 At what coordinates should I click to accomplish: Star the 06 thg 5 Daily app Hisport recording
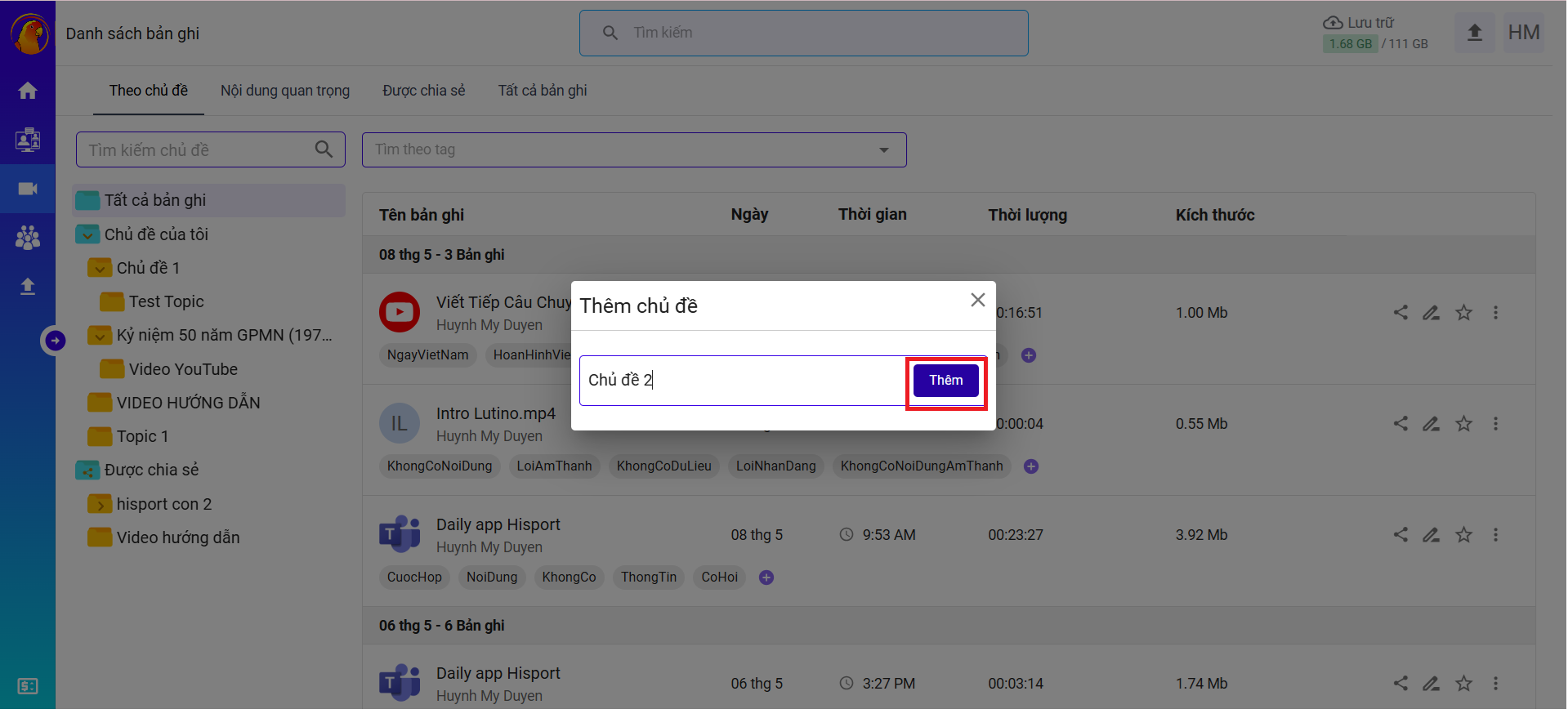pyautogui.click(x=1463, y=684)
